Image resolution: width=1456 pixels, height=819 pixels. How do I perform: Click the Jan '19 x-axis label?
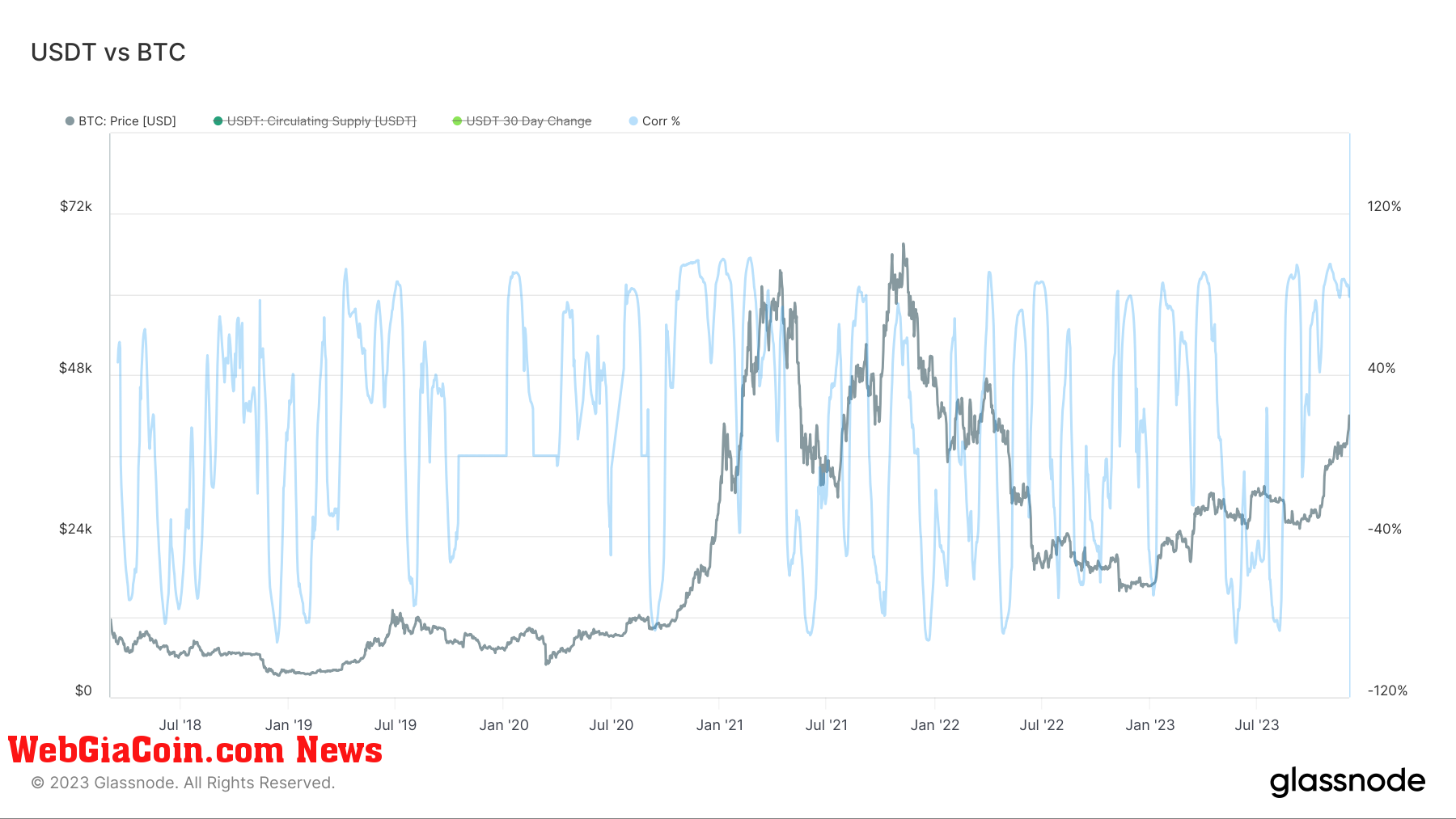pyautogui.click(x=288, y=725)
